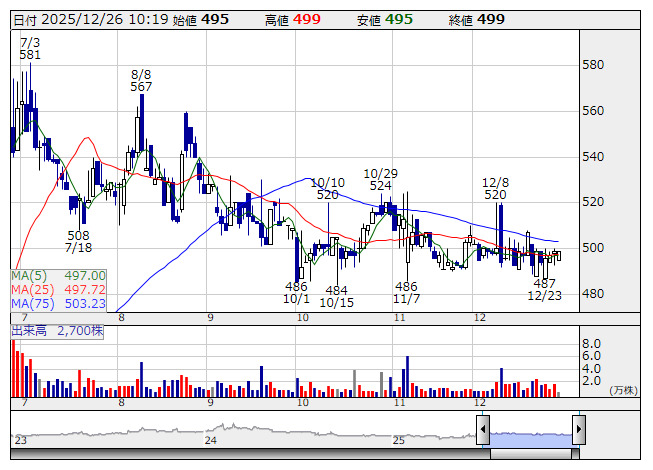This screenshot has width=653, height=470.
Task: Click the 7/3 581 high price label
Action: click(30, 48)
